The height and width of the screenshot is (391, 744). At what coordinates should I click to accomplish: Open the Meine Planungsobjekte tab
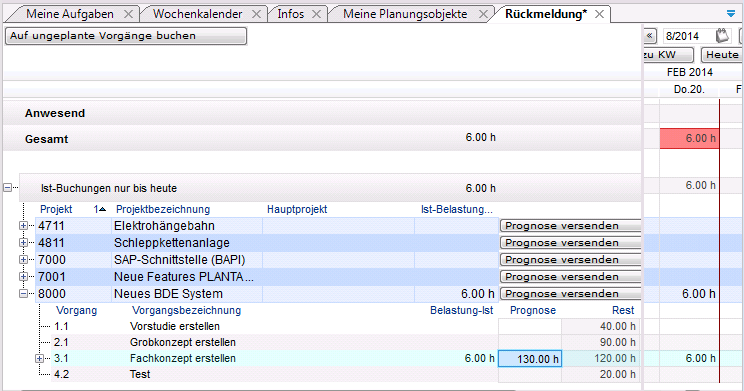point(405,14)
